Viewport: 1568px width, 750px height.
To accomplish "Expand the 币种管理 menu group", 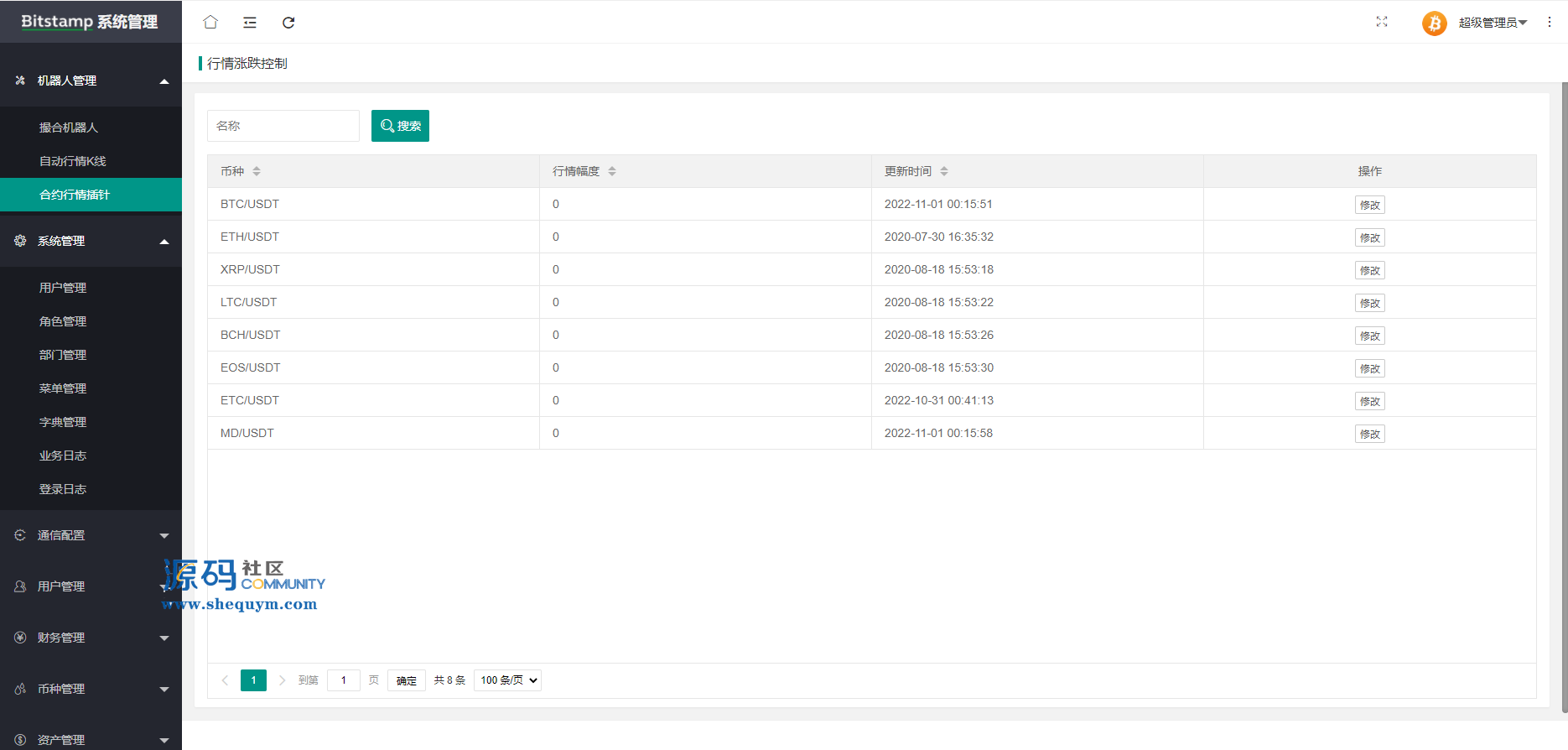I will click(x=91, y=689).
